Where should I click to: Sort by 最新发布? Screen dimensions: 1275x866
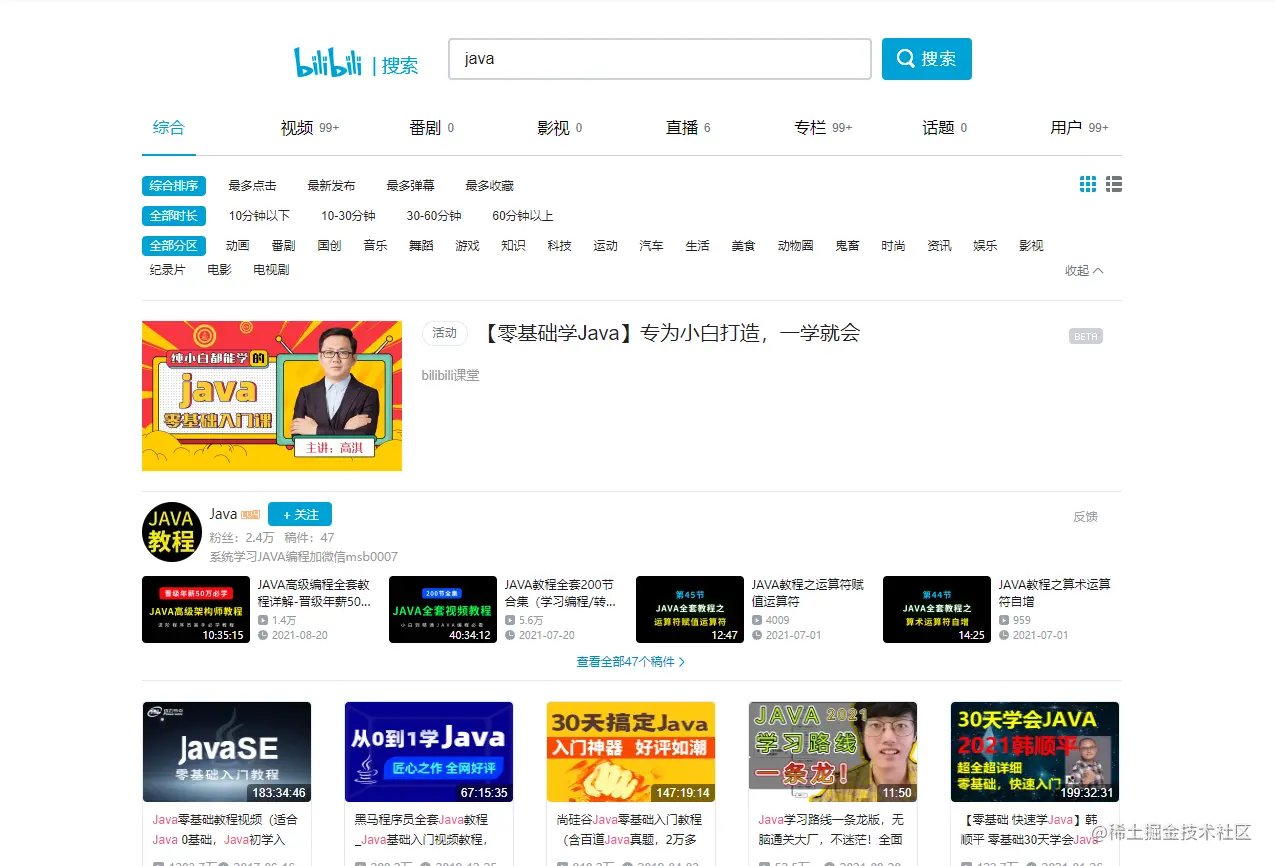tap(331, 186)
